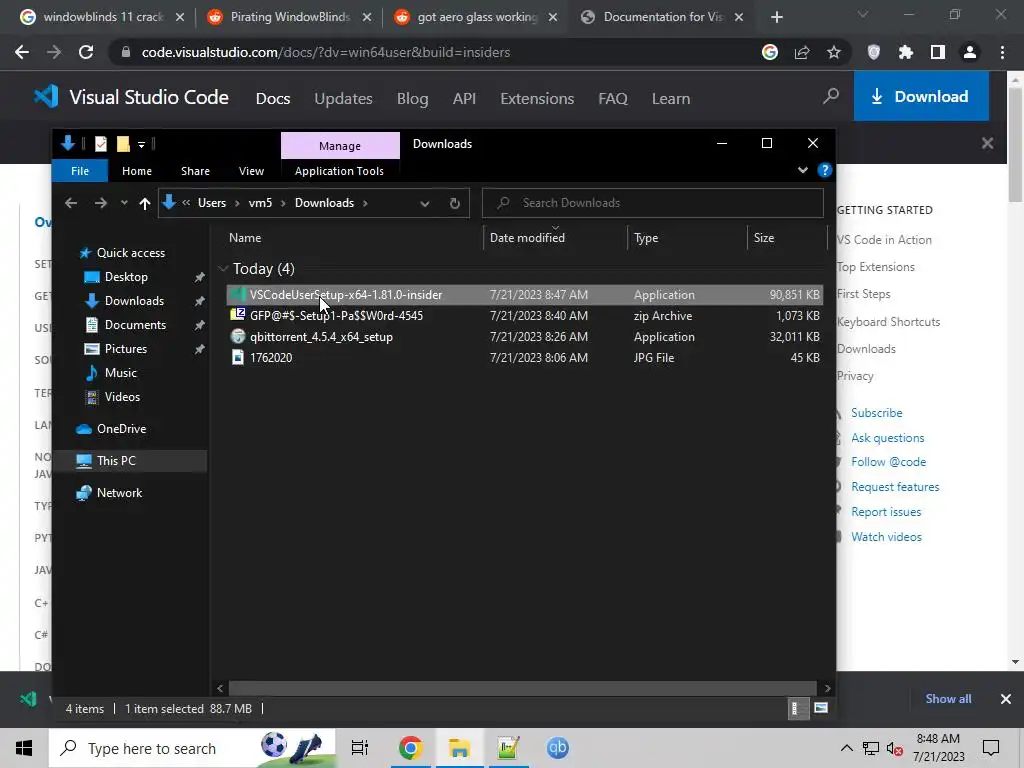Sort files by the Size column

pyautogui.click(x=786, y=238)
